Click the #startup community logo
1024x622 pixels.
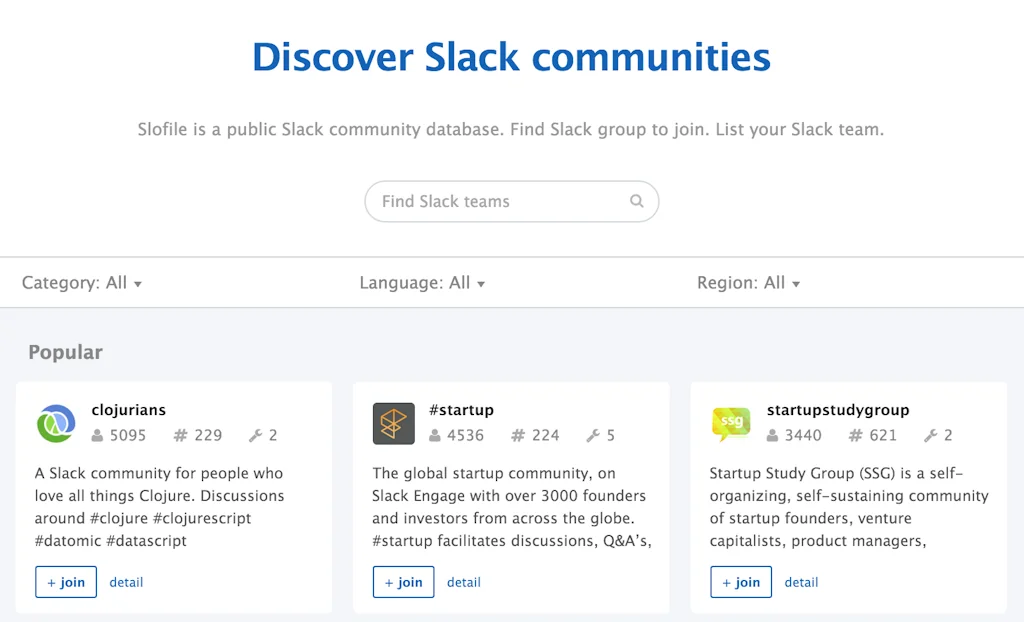[393, 423]
